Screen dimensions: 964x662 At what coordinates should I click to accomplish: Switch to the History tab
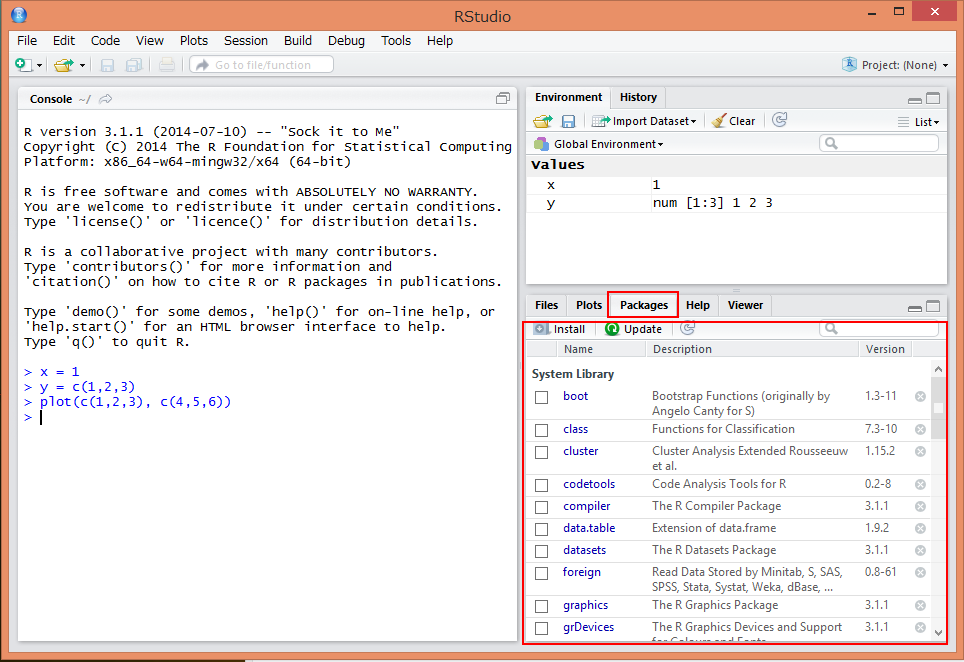tap(638, 97)
